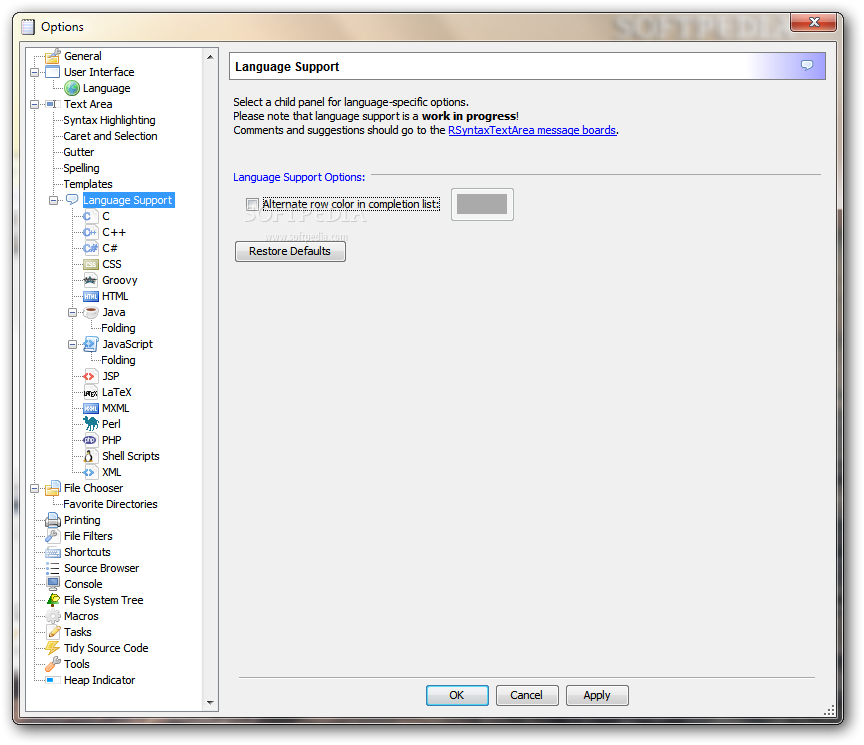This screenshot has width=864, height=745.
Task: Click the Heap Indicator tree item
Action: [x=99, y=680]
